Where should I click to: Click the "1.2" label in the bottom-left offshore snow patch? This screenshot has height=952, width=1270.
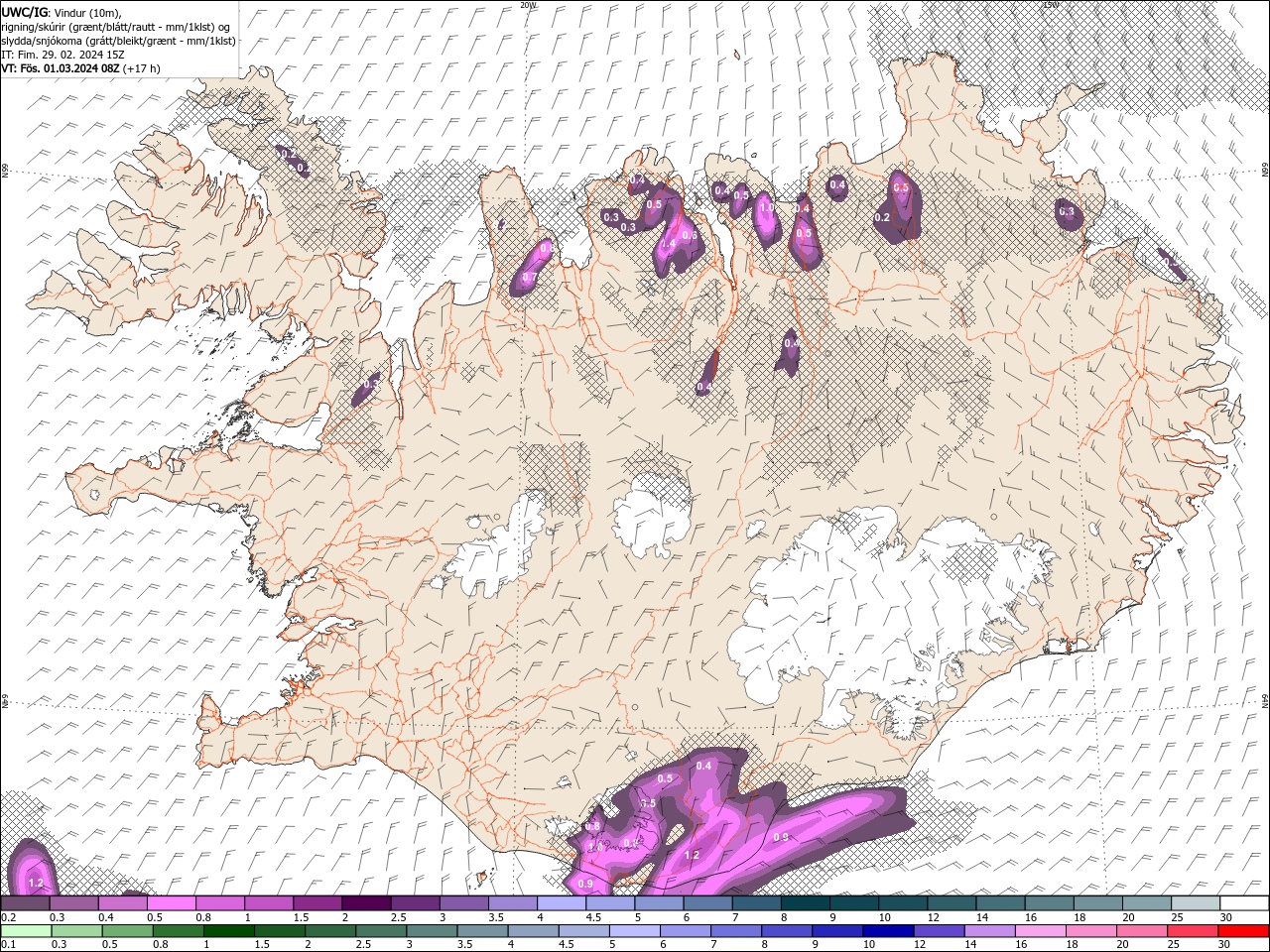coord(36,883)
